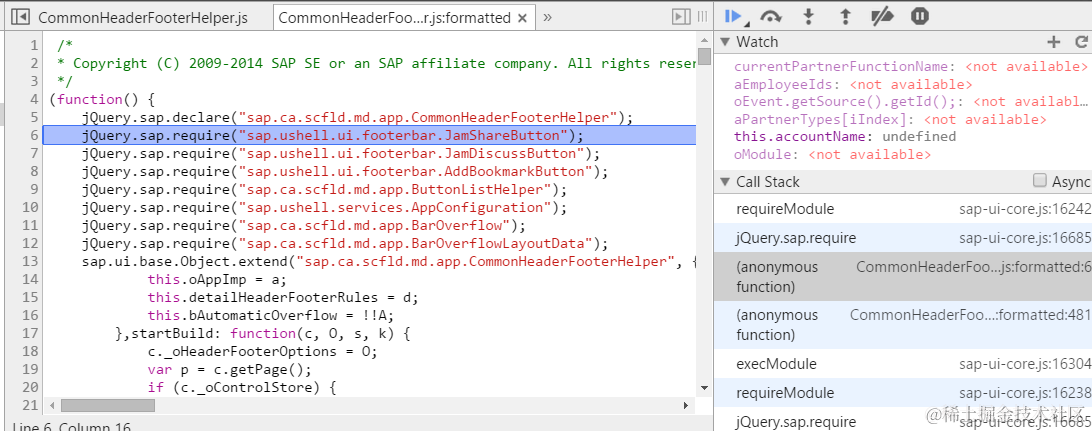Show more tabs overflow chevron

coord(547,17)
